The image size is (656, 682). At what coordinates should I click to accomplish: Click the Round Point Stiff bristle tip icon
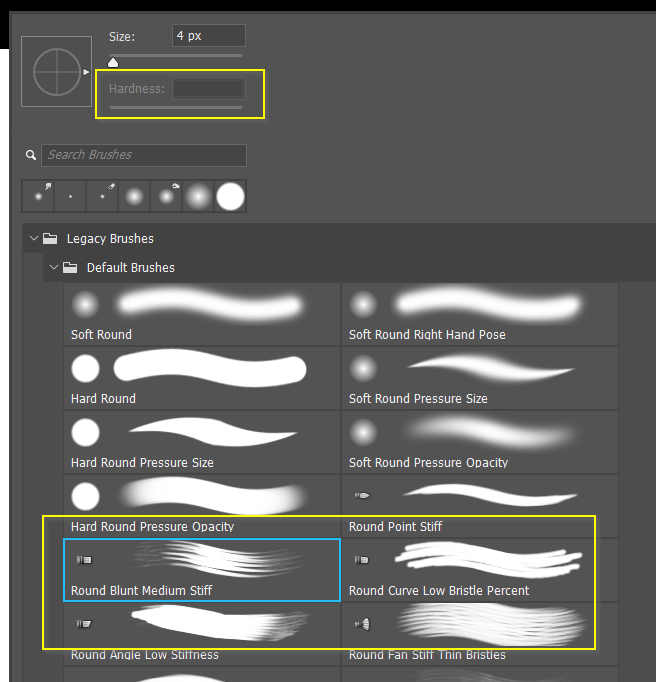[362, 495]
